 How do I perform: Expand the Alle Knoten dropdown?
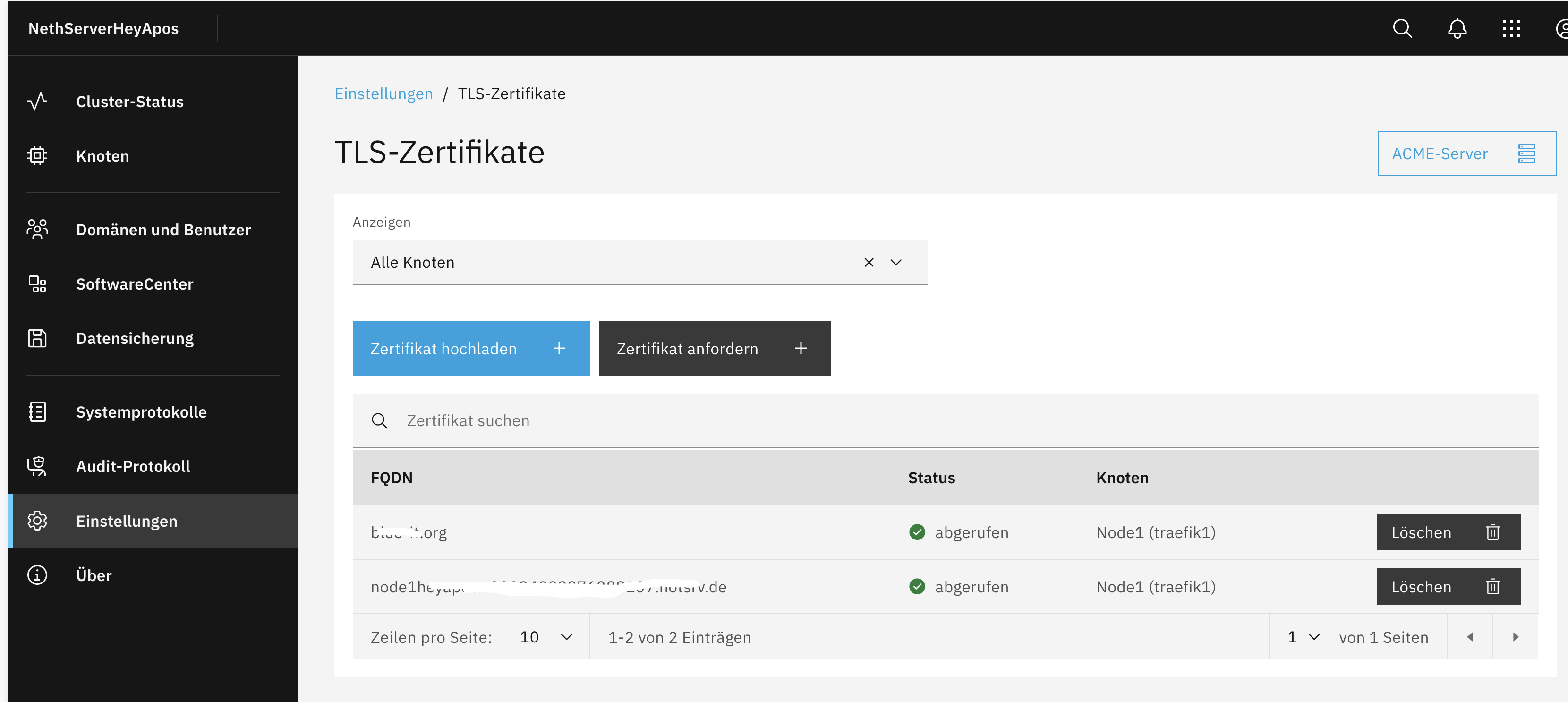click(x=895, y=262)
